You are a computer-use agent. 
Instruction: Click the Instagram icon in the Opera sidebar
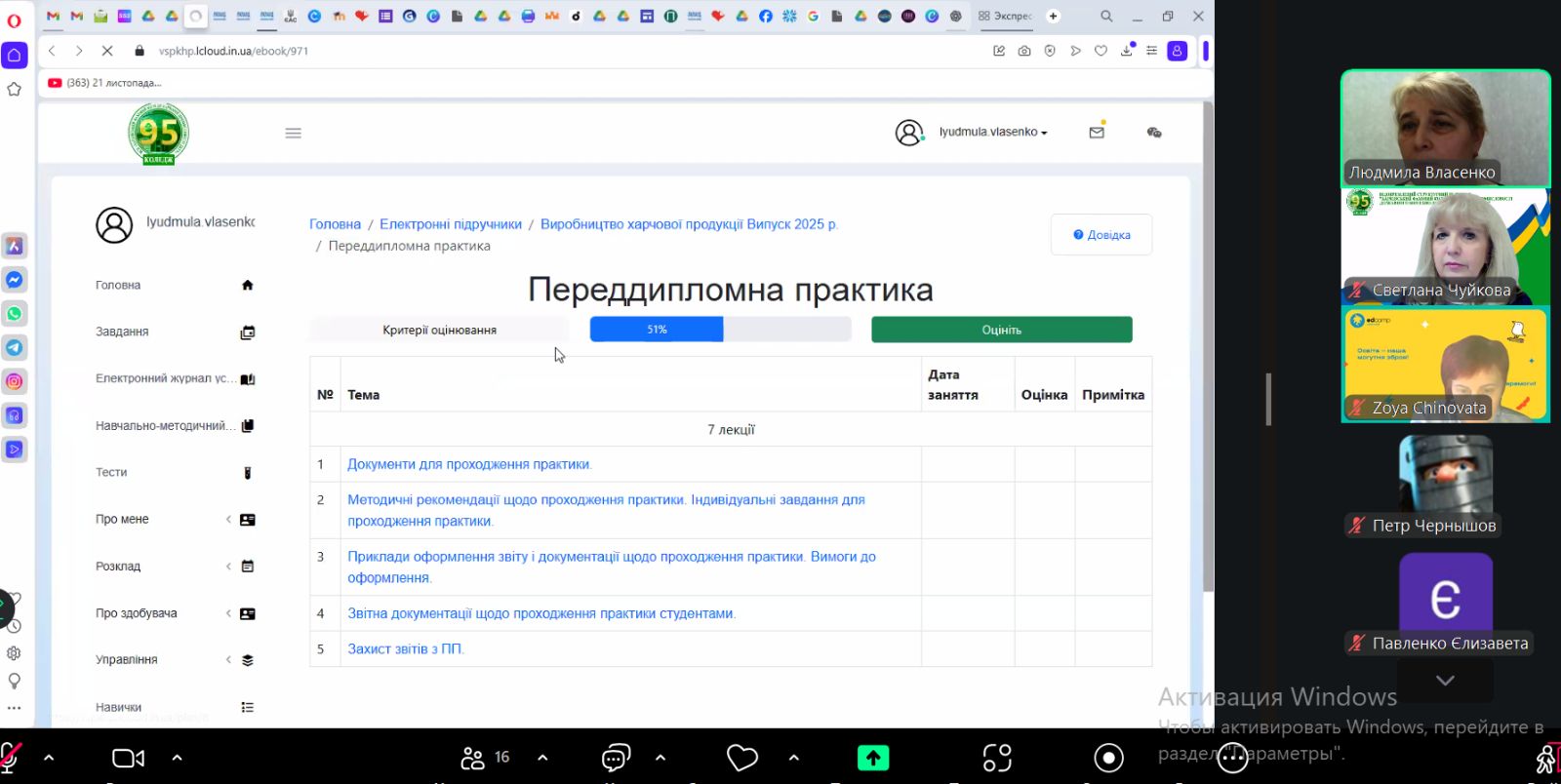click(15, 381)
